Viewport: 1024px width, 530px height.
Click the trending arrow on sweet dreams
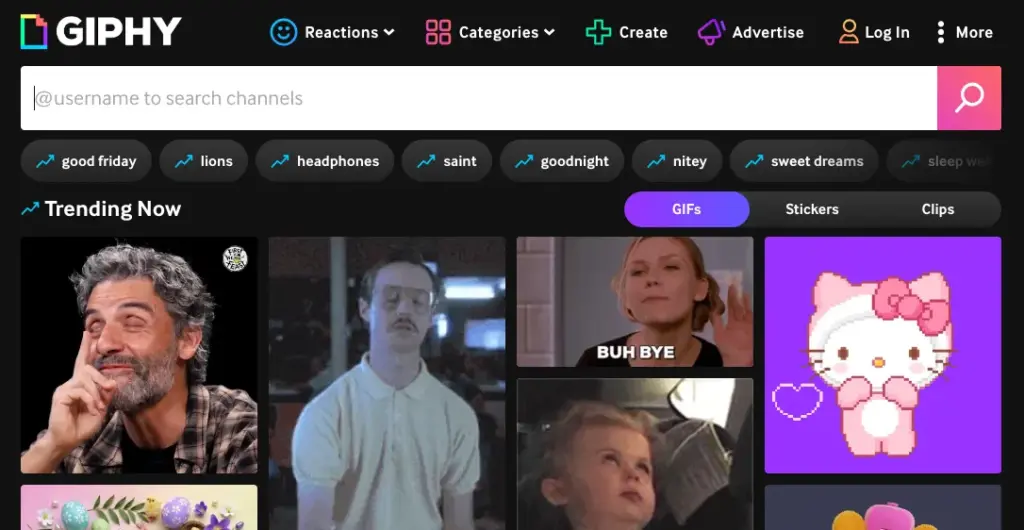754,161
